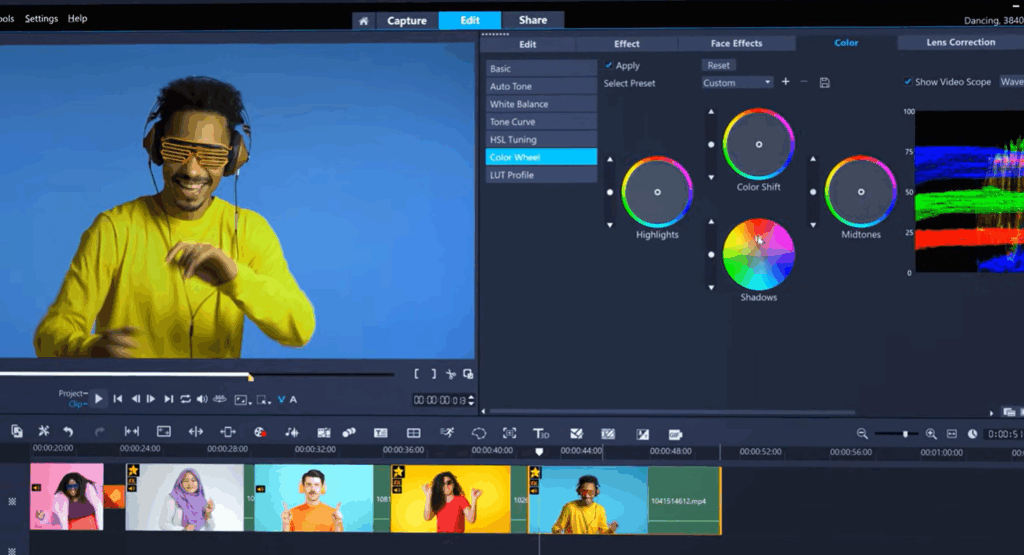Open the Face Effects tab

tap(736, 43)
